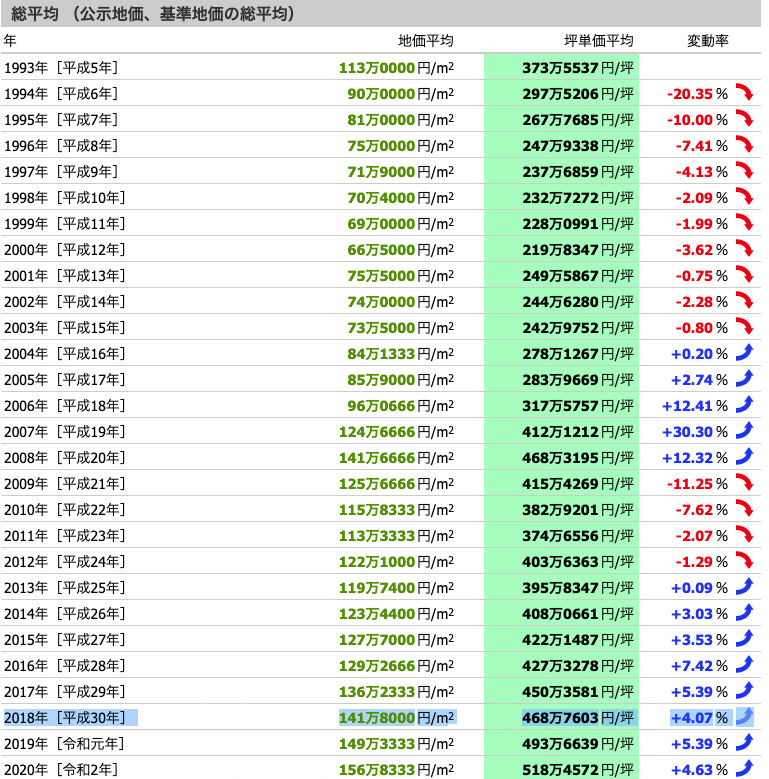Viewport: 769px width, 779px height.
Task: Click the change rate +7.42%
Action: pos(699,666)
